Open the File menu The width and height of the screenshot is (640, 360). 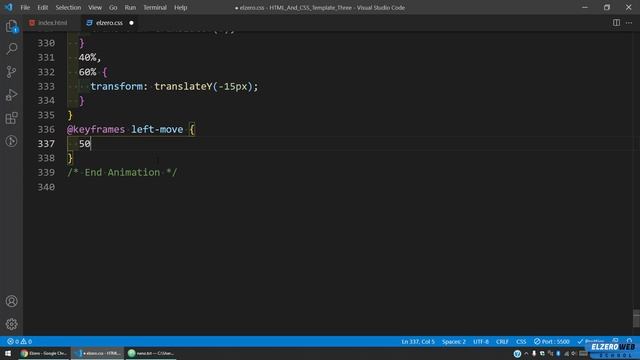click(25, 7)
